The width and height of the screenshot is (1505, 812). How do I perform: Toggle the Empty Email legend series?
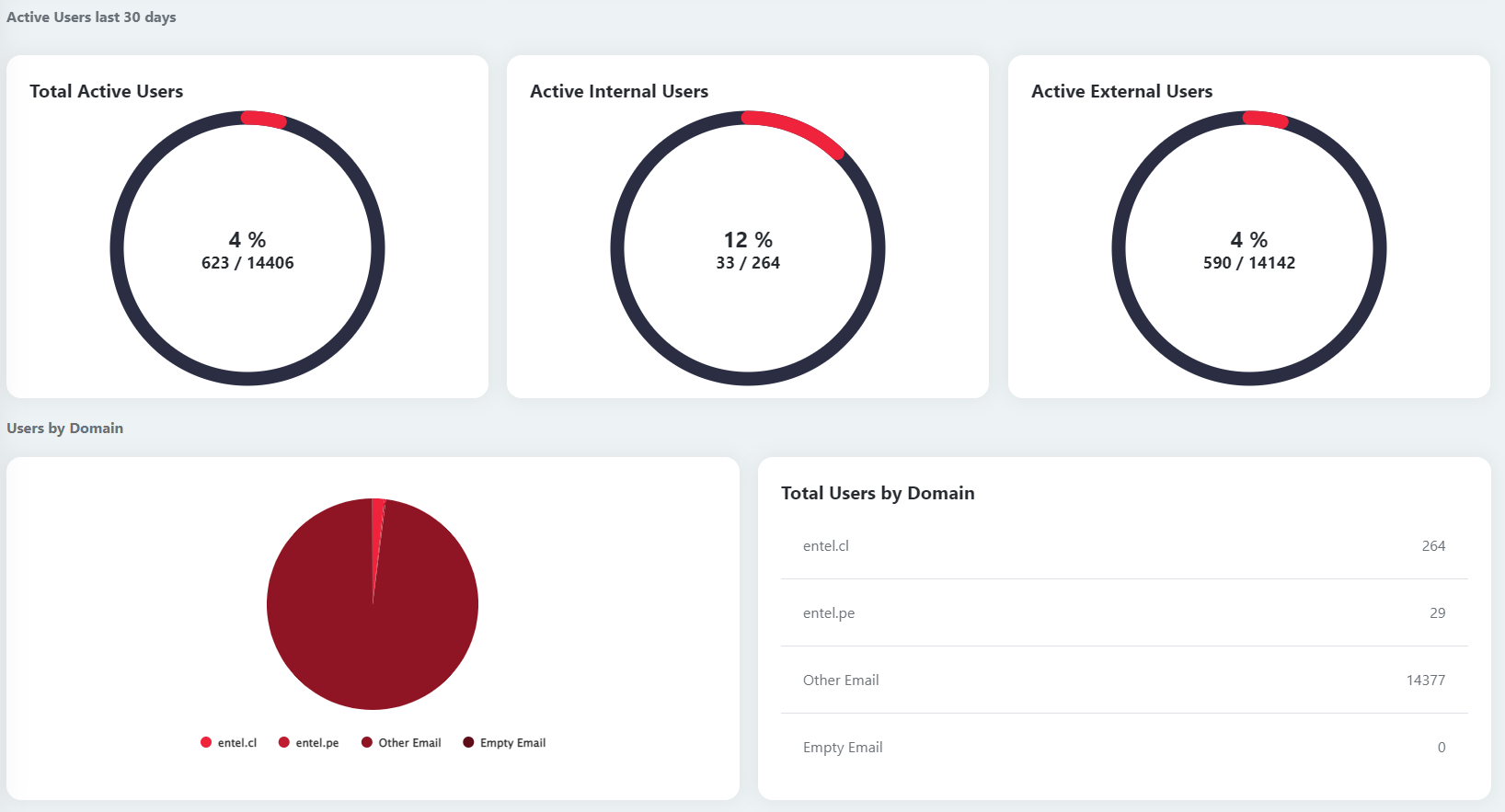[x=504, y=743]
